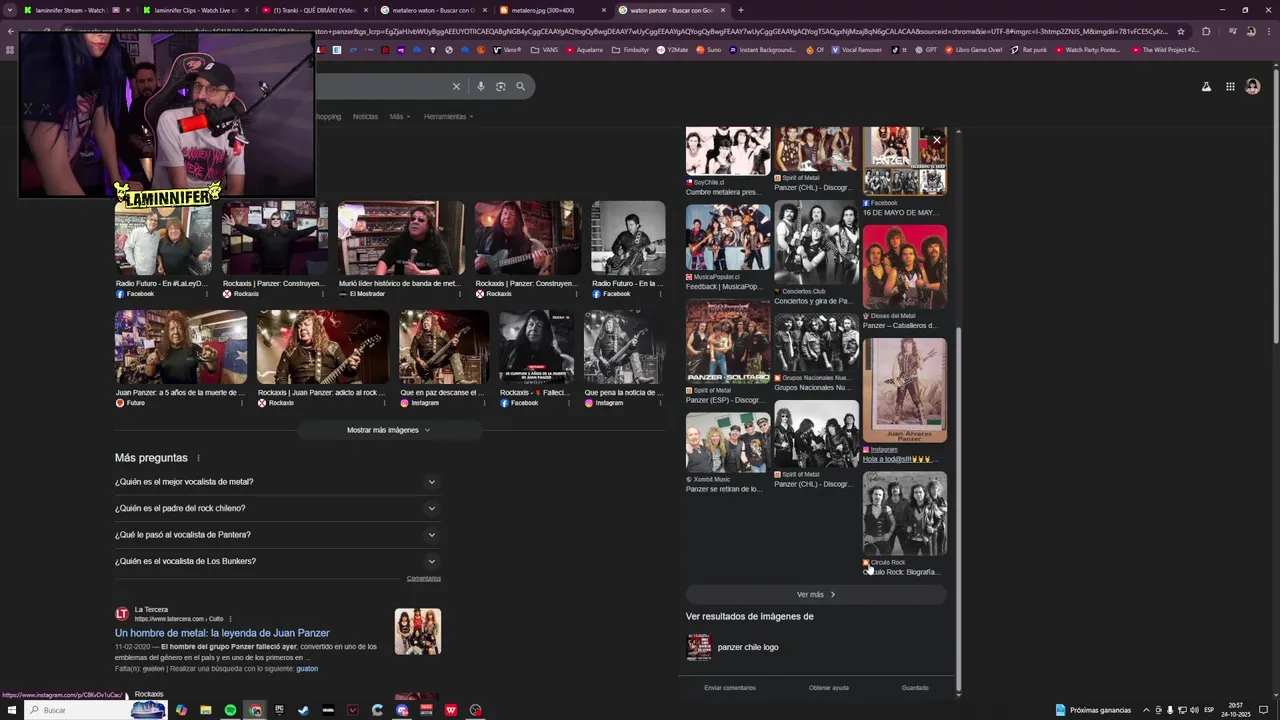
Task: Open the 'Comentarios' feedback link
Action: (x=424, y=579)
